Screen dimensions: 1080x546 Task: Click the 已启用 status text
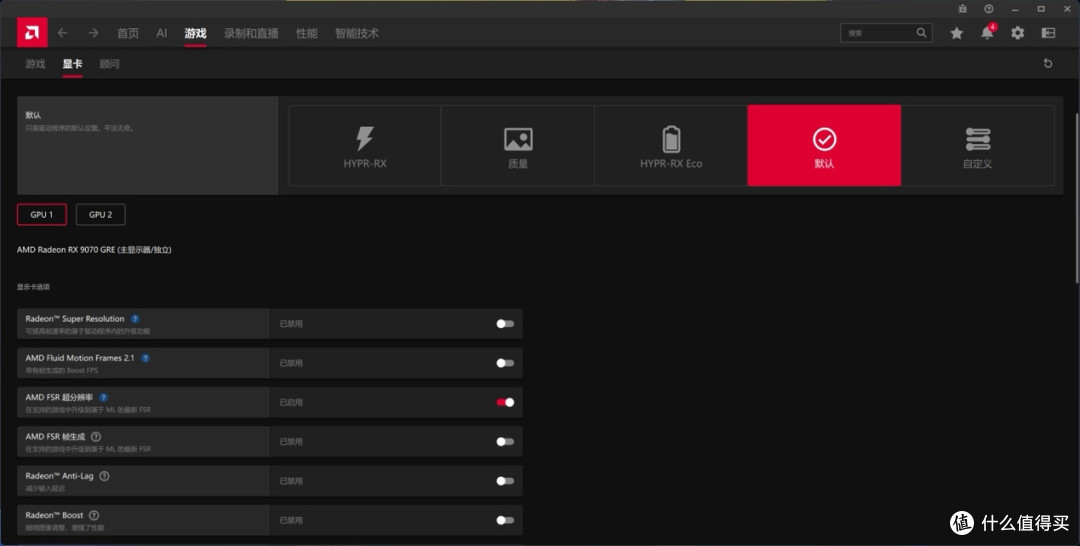(x=291, y=402)
